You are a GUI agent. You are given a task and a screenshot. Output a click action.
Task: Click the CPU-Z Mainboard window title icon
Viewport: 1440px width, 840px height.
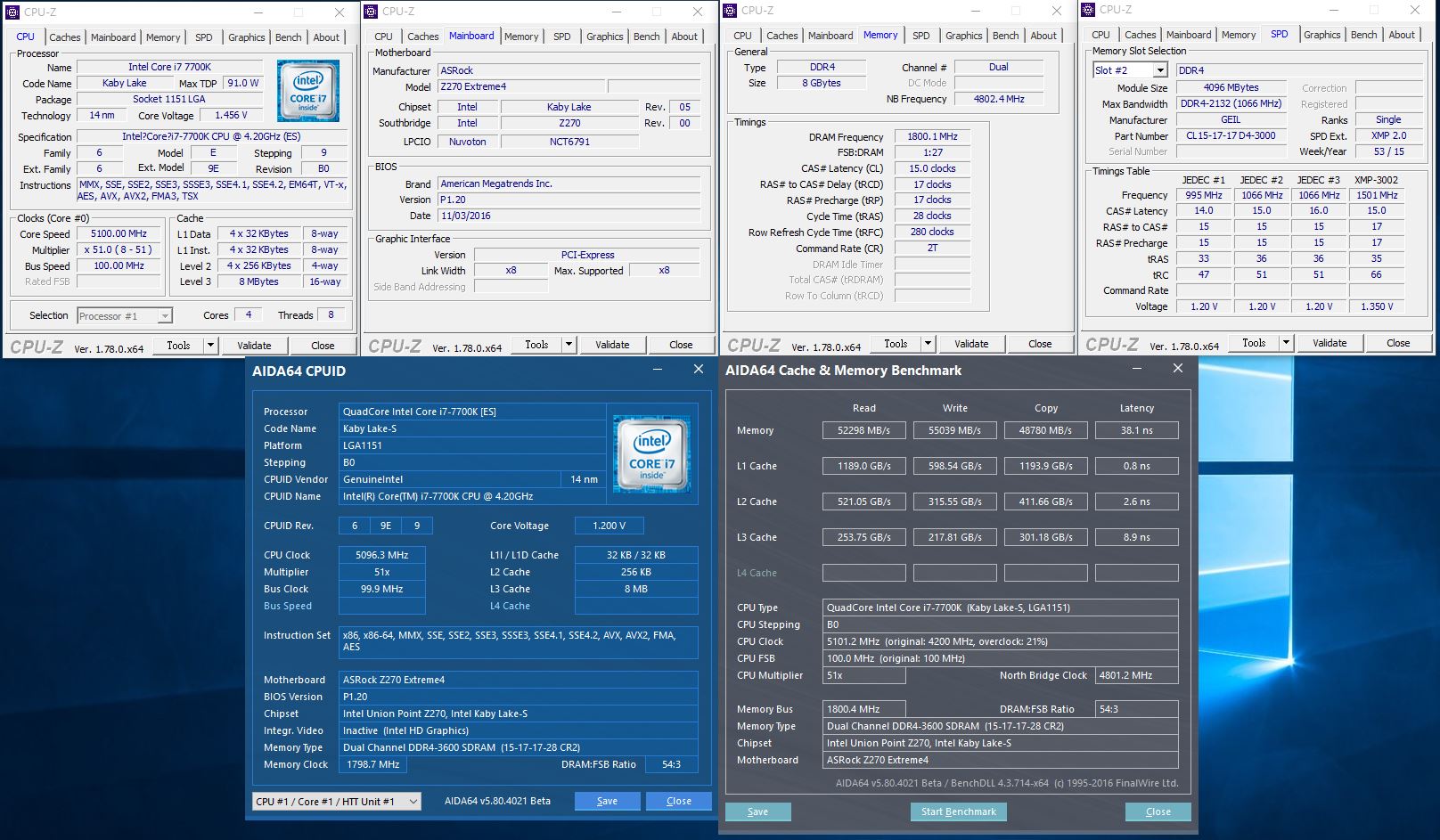click(372, 12)
